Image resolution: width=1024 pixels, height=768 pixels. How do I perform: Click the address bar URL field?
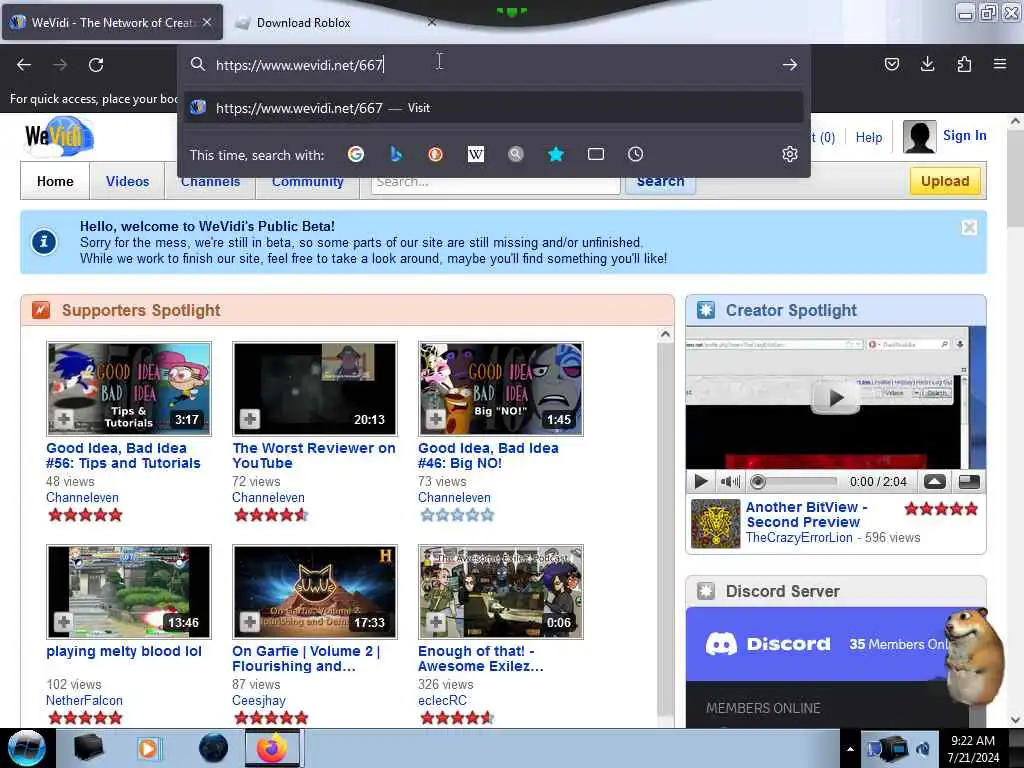(x=496, y=65)
